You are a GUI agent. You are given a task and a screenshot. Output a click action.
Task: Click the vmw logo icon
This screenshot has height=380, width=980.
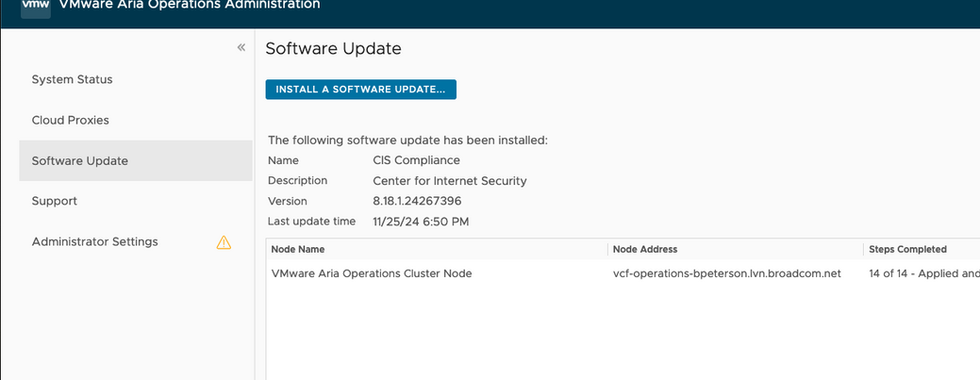coord(36,6)
